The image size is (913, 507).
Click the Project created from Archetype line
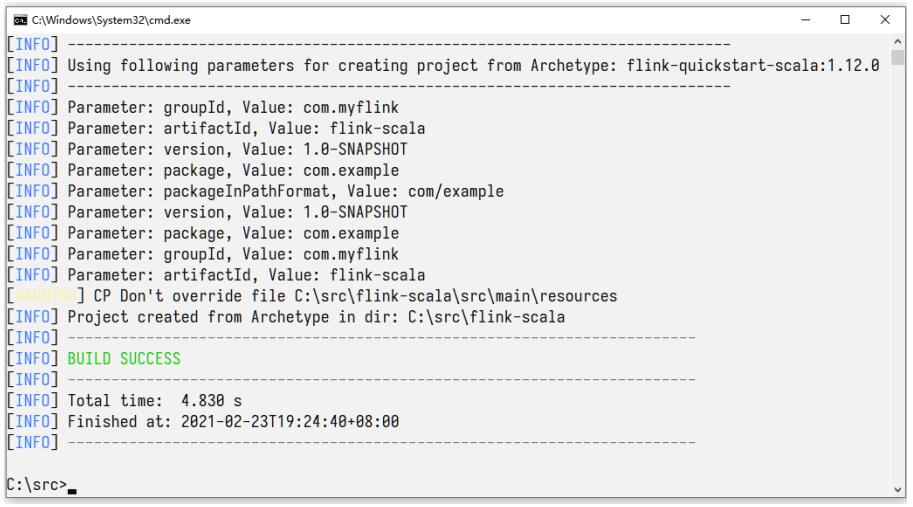(316, 318)
